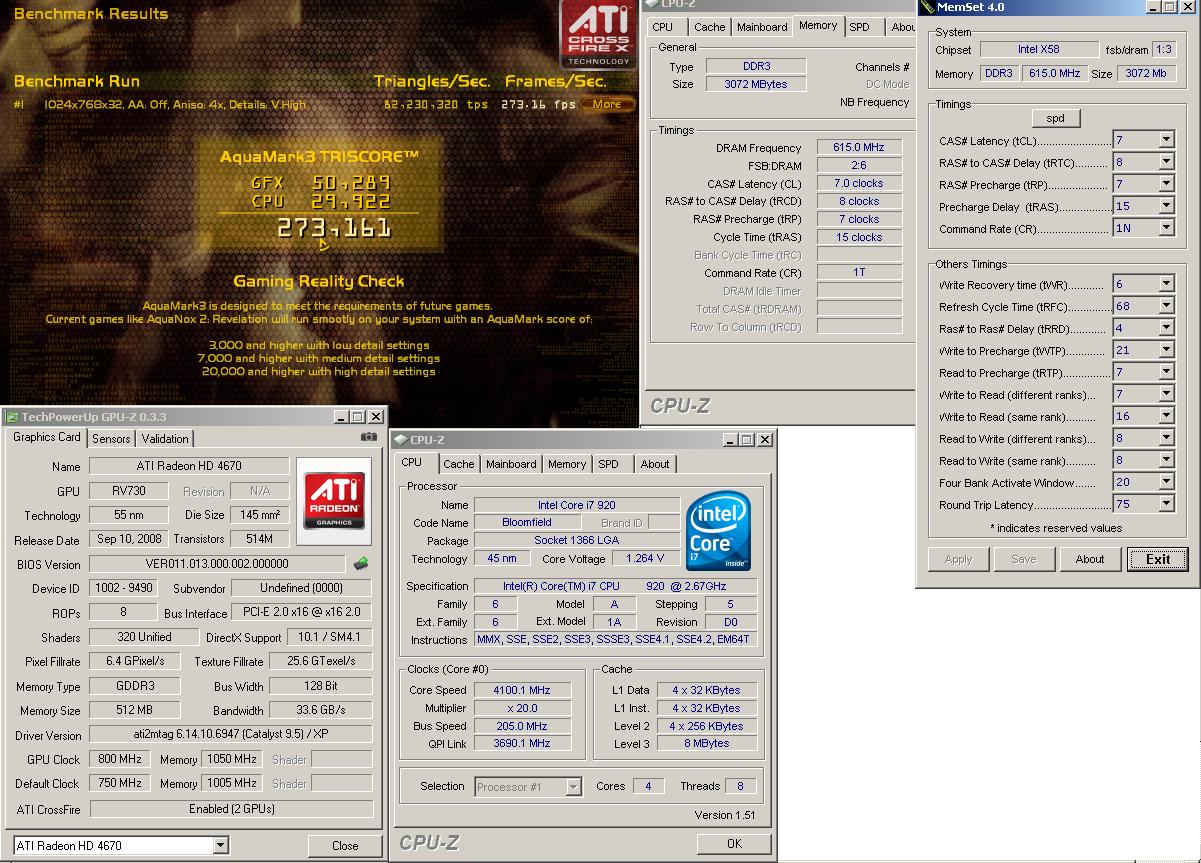The image size is (1201, 863).
Task: Click the BIOS save chip icon in GPU-Z
Action: pyautogui.click(x=361, y=564)
